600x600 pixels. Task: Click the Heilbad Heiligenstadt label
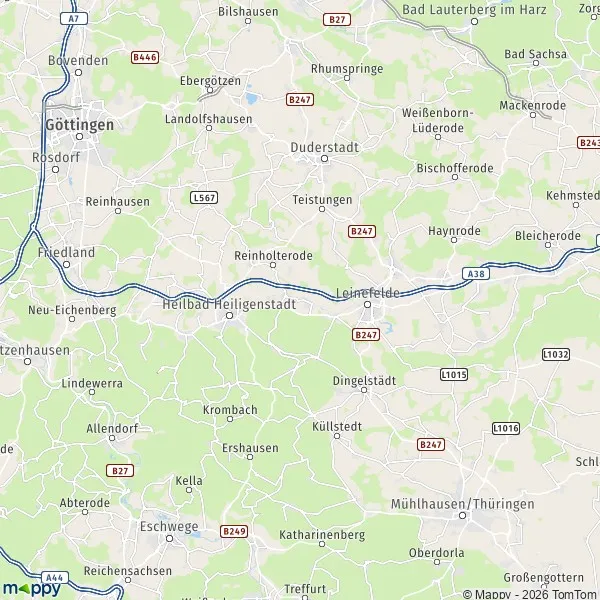point(229,305)
